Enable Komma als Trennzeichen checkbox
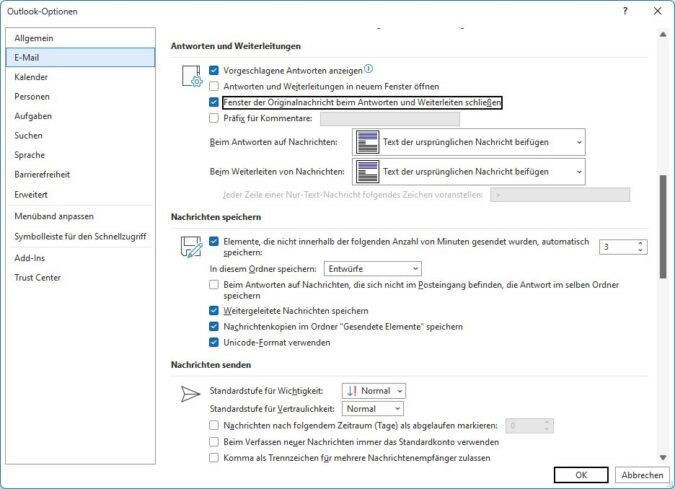The width and height of the screenshot is (675, 489). 214,458
